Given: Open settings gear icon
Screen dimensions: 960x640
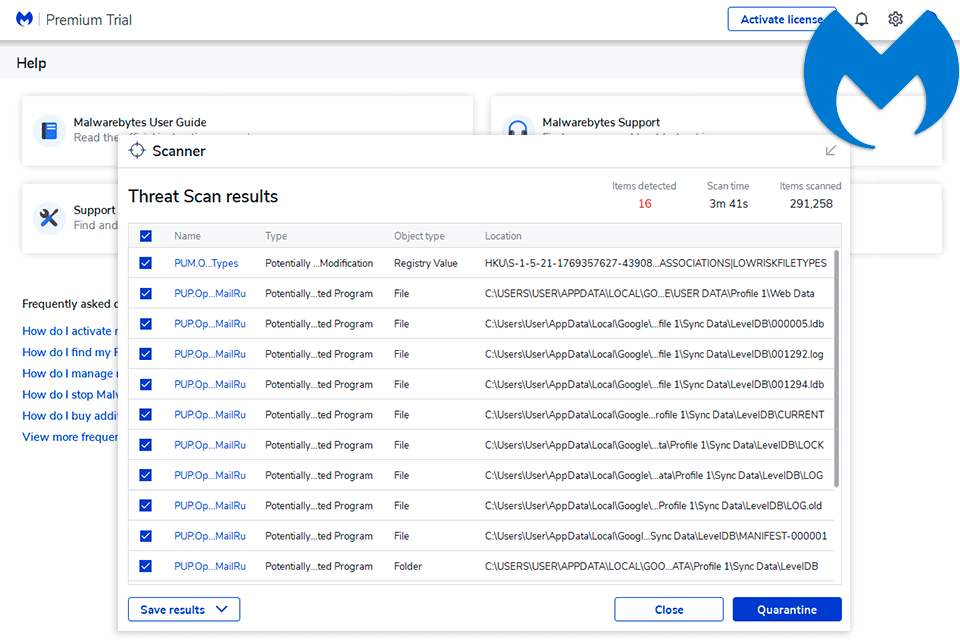Looking at the screenshot, I should tap(895, 19).
